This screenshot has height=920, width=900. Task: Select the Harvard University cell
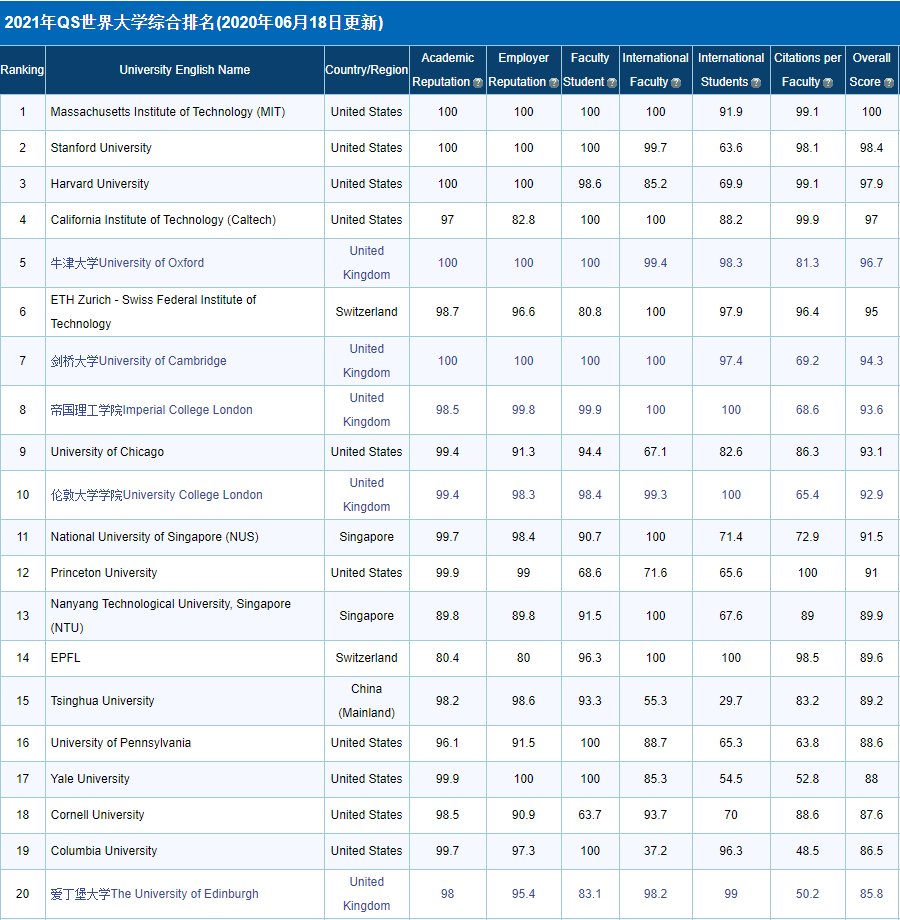(x=185, y=184)
